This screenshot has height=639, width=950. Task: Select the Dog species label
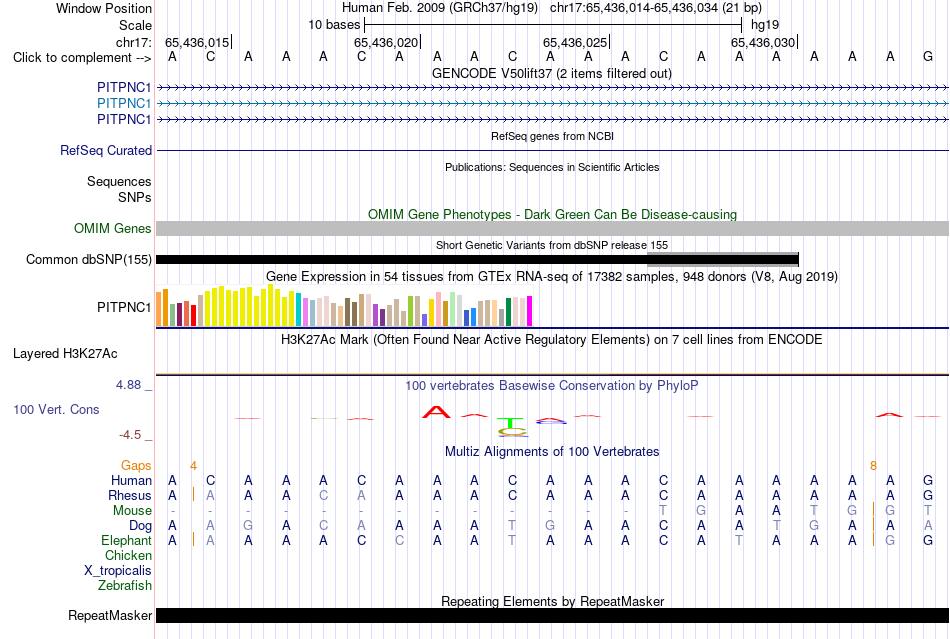pos(140,526)
